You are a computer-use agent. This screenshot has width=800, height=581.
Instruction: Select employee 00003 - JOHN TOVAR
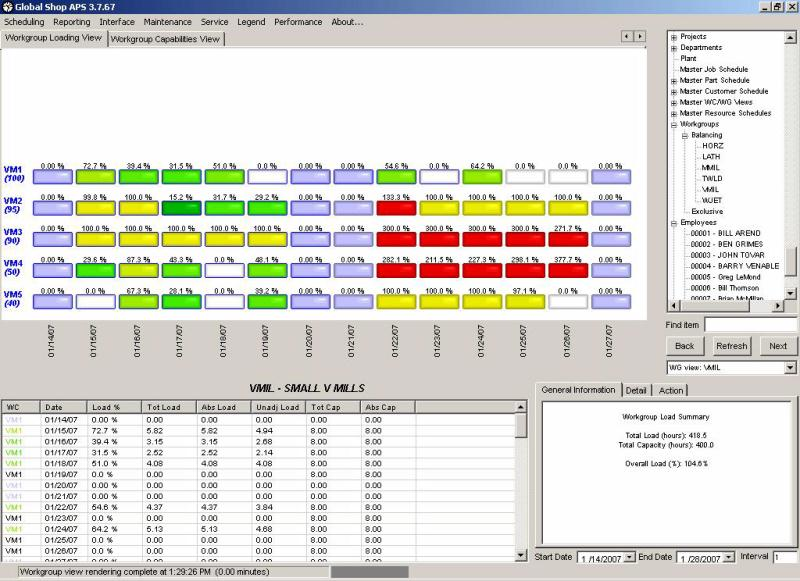pos(728,255)
